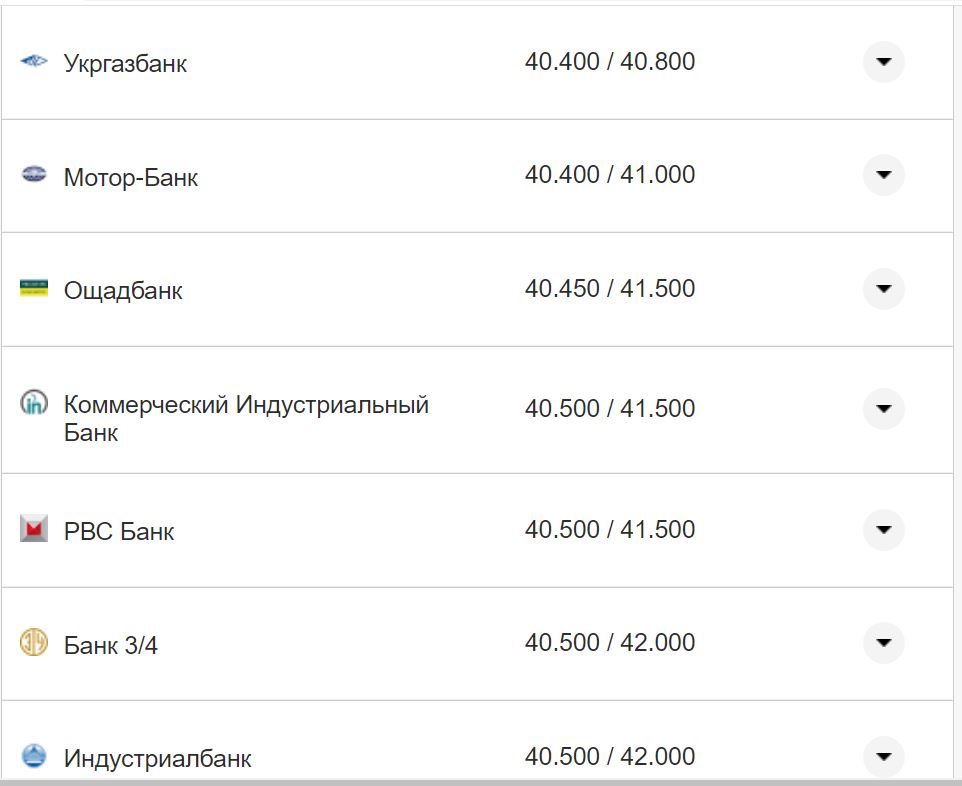The width and height of the screenshot is (962, 786).
Task: Click the Мотор-Банк name link
Action: (130, 175)
